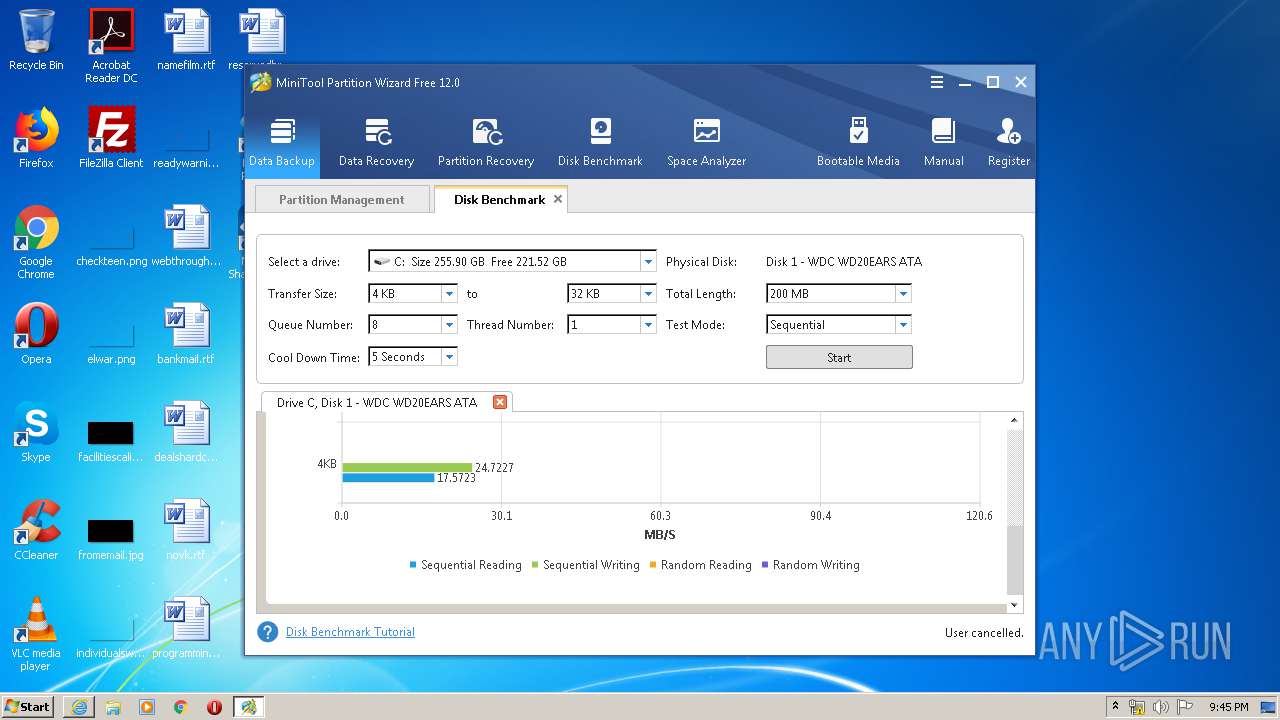Toggle Random Writing legend entry

coord(810,565)
